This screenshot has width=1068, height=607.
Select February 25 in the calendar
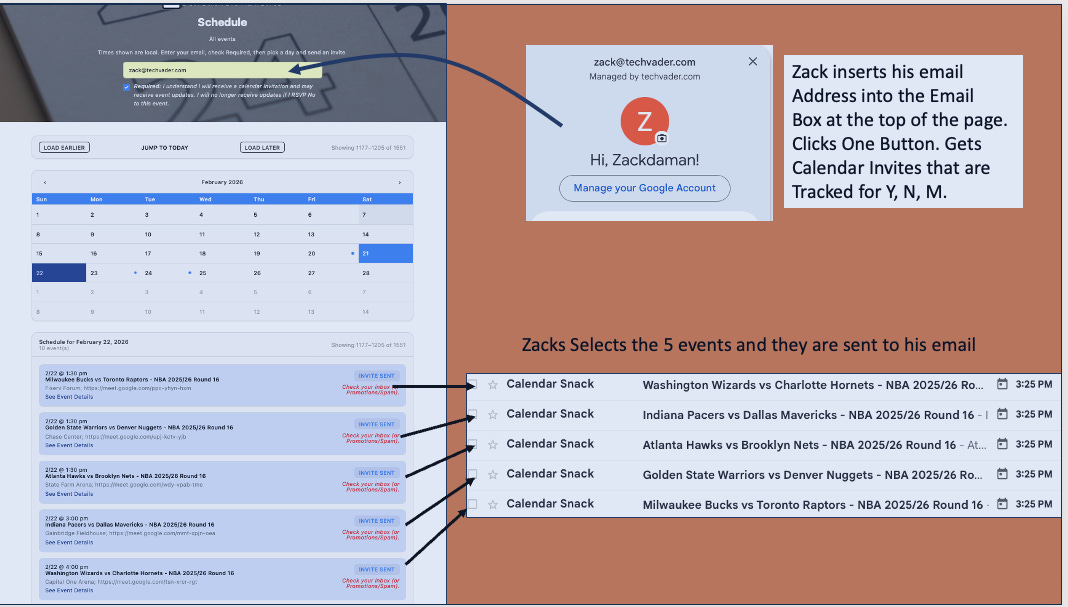click(222, 273)
